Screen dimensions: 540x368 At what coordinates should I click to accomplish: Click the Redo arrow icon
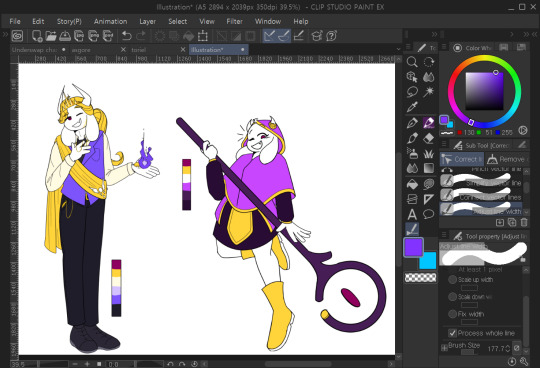pos(141,36)
